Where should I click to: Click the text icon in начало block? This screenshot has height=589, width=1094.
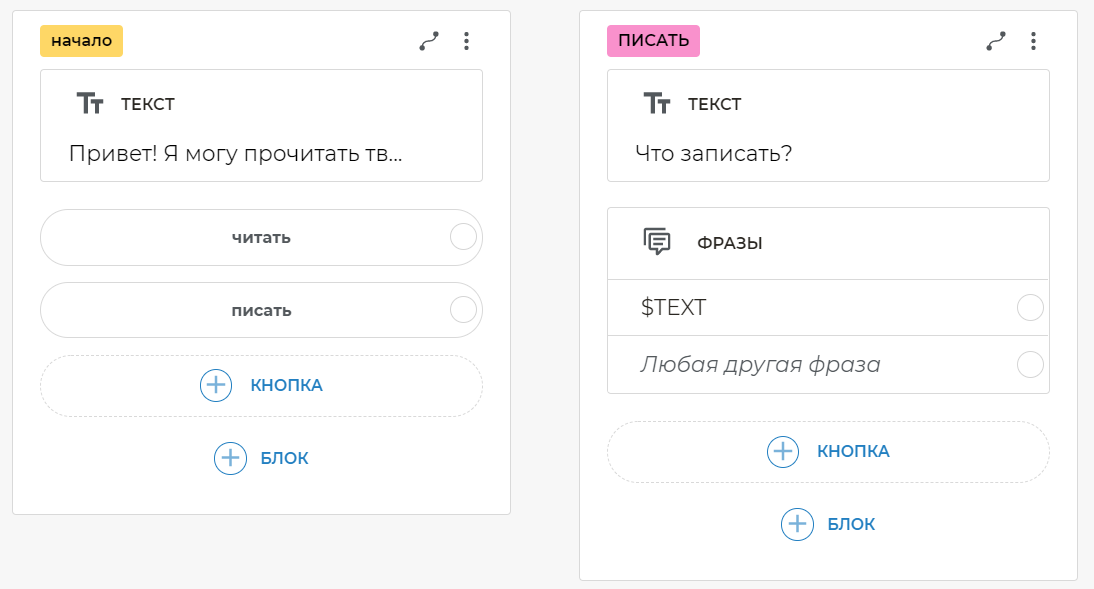coord(90,103)
